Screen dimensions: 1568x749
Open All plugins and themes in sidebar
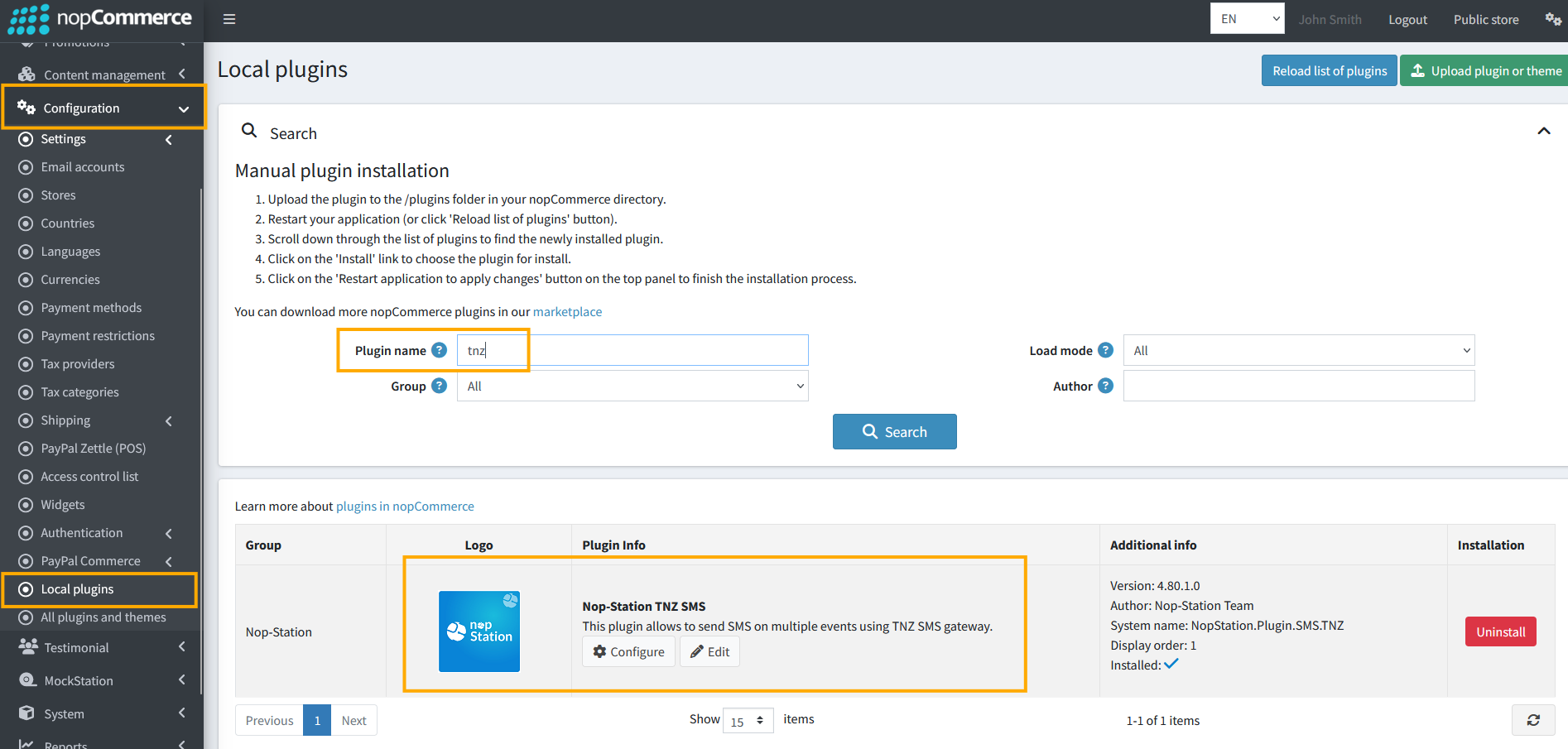pyautogui.click(x=103, y=617)
